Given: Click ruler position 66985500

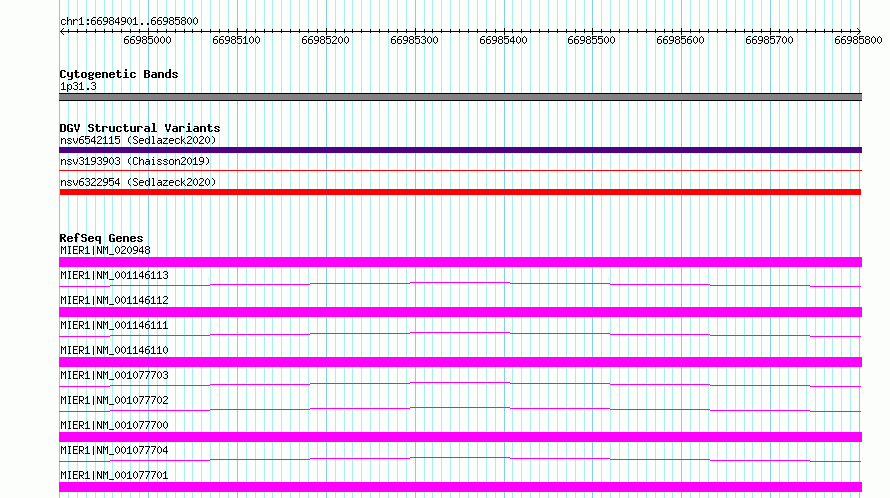Looking at the screenshot, I should pos(591,40).
